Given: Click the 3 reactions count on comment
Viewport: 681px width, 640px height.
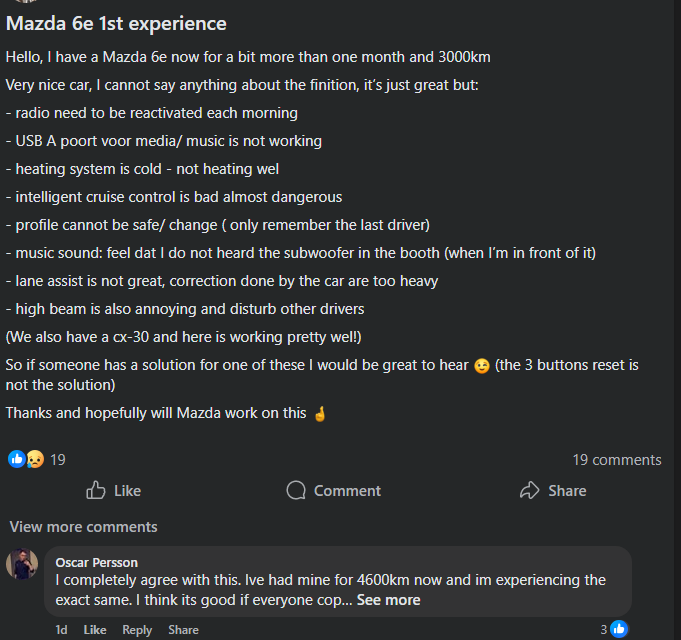Looking at the screenshot, I should tap(603, 629).
